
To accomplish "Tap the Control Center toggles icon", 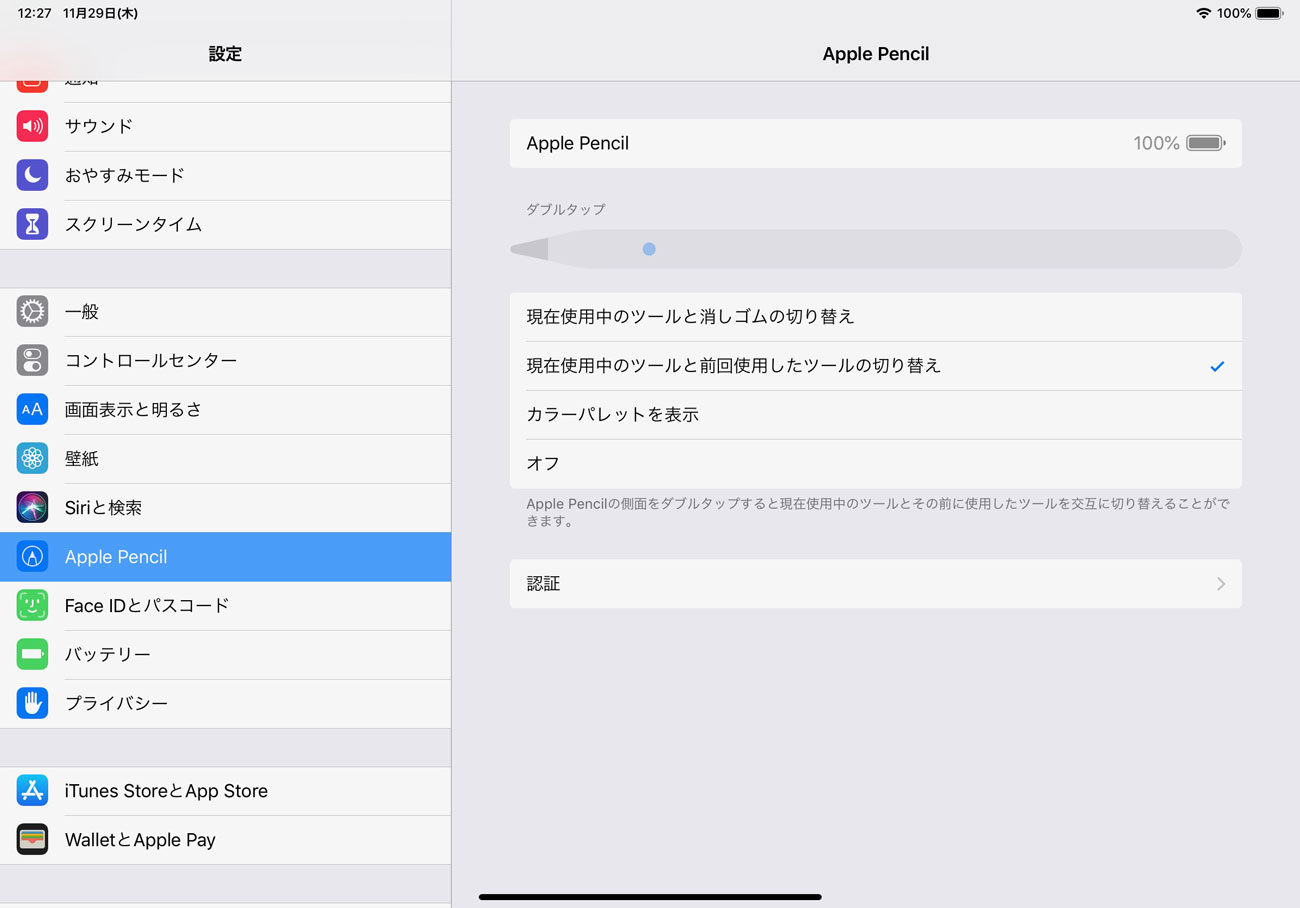I will pos(32,361).
